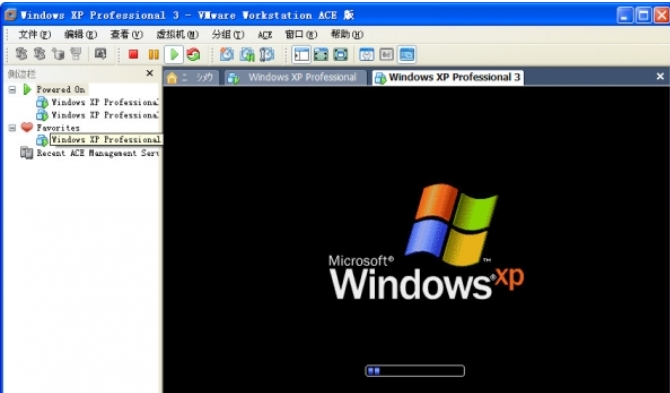Open Recent ACE Management Servers item
Screen dimensions: 670x393
point(98,153)
